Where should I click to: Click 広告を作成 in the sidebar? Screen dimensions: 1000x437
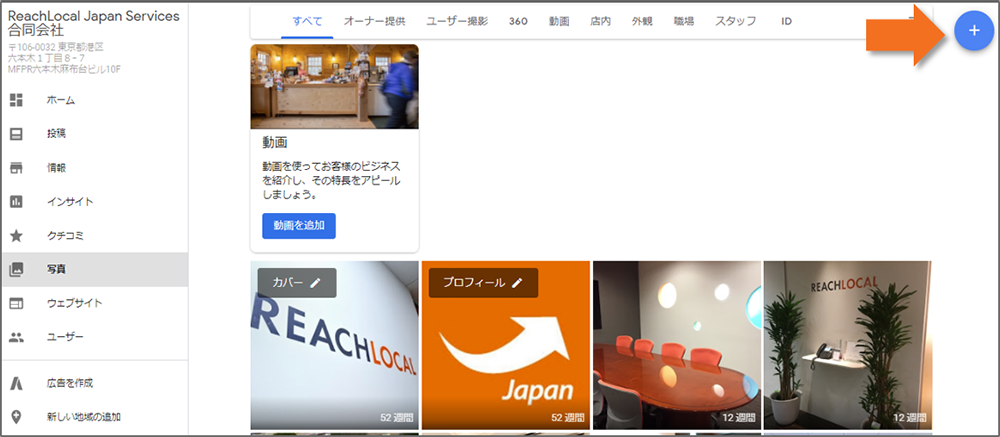click(x=94, y=383)
